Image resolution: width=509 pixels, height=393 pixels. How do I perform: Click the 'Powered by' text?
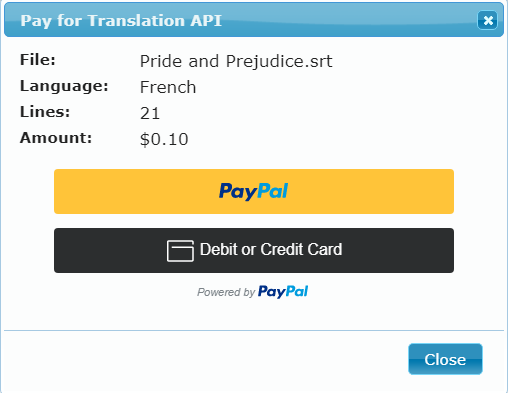click(226, 292)
